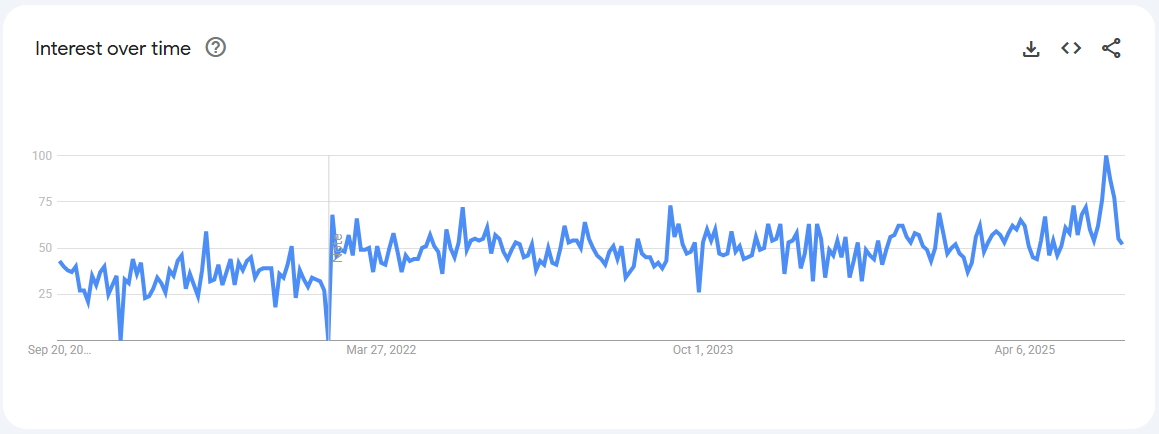Click the "Interest over time" heading
The image size is (1159, 434).
click(x=113, y=49)
